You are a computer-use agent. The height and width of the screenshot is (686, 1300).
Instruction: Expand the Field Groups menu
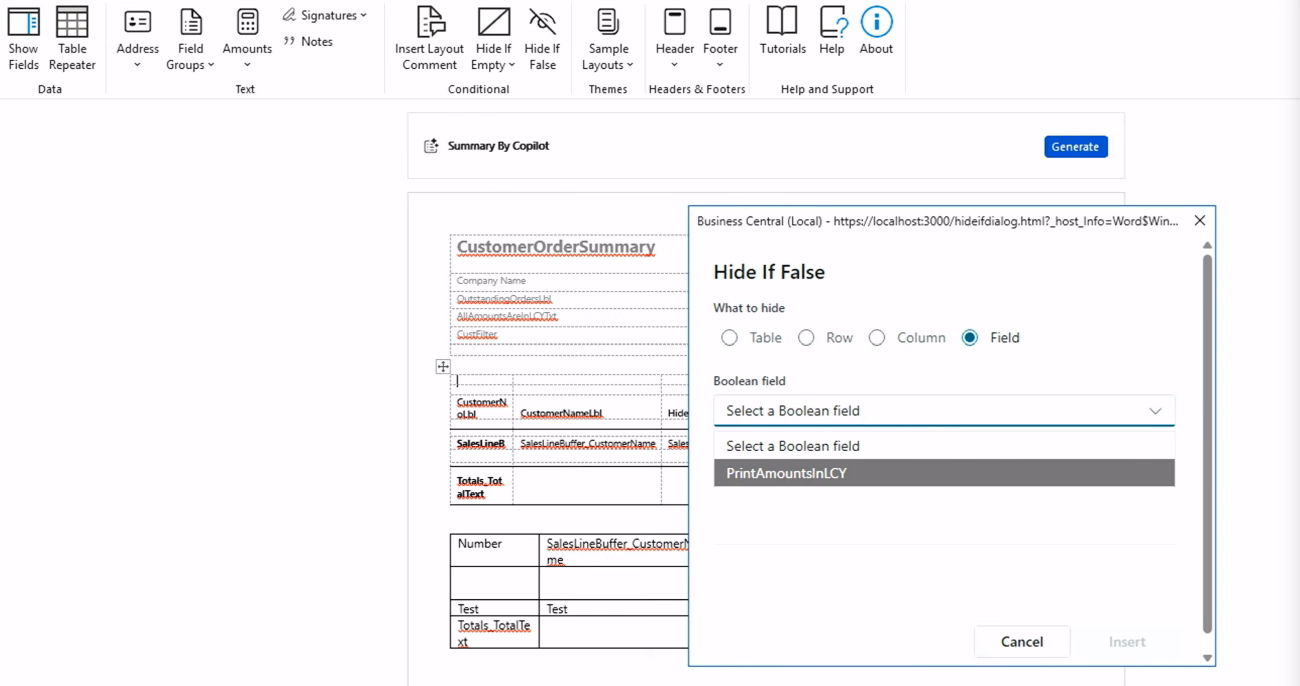pos(190,40)
